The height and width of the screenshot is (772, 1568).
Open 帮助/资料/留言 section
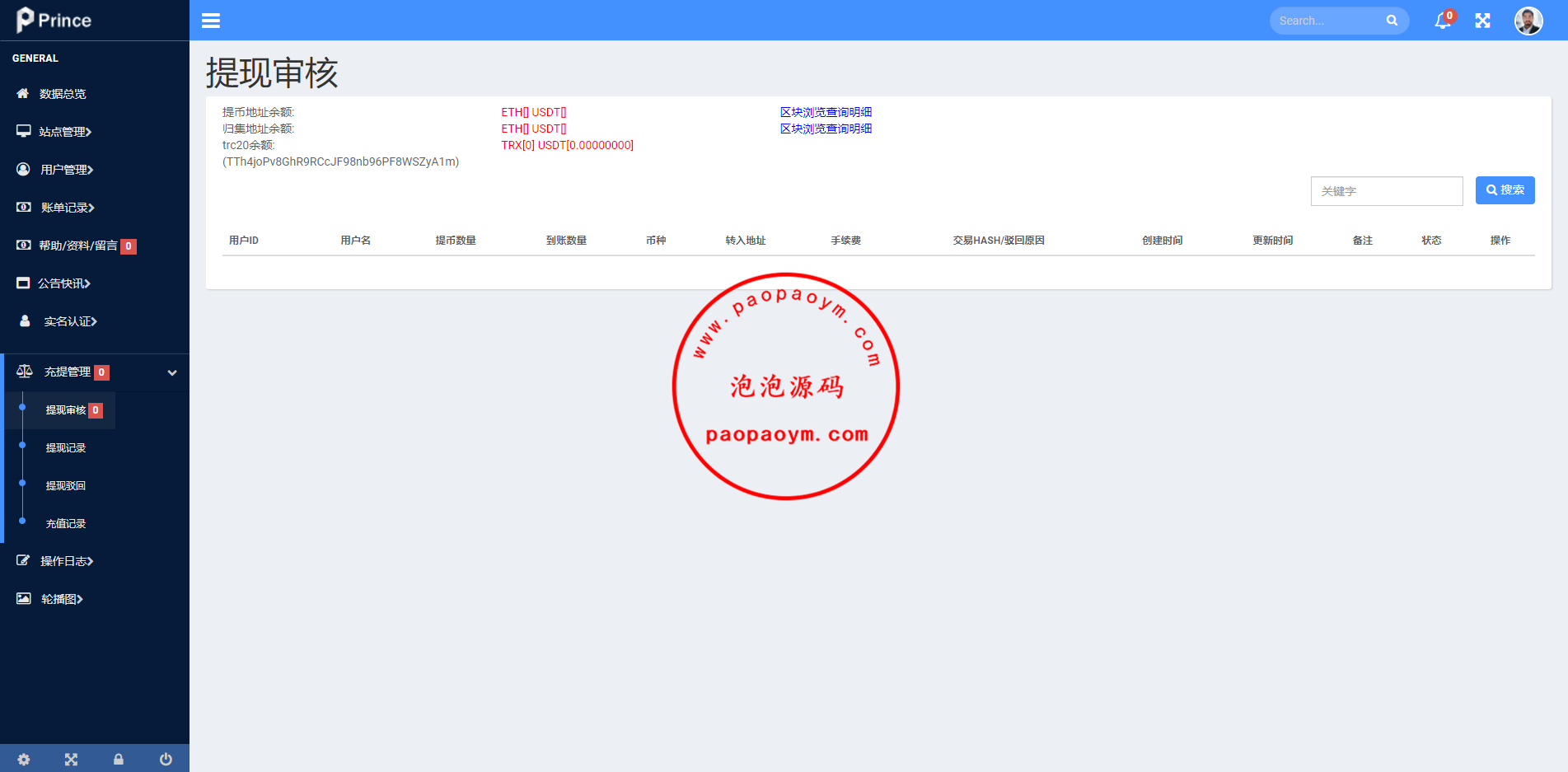click(78, 246)
